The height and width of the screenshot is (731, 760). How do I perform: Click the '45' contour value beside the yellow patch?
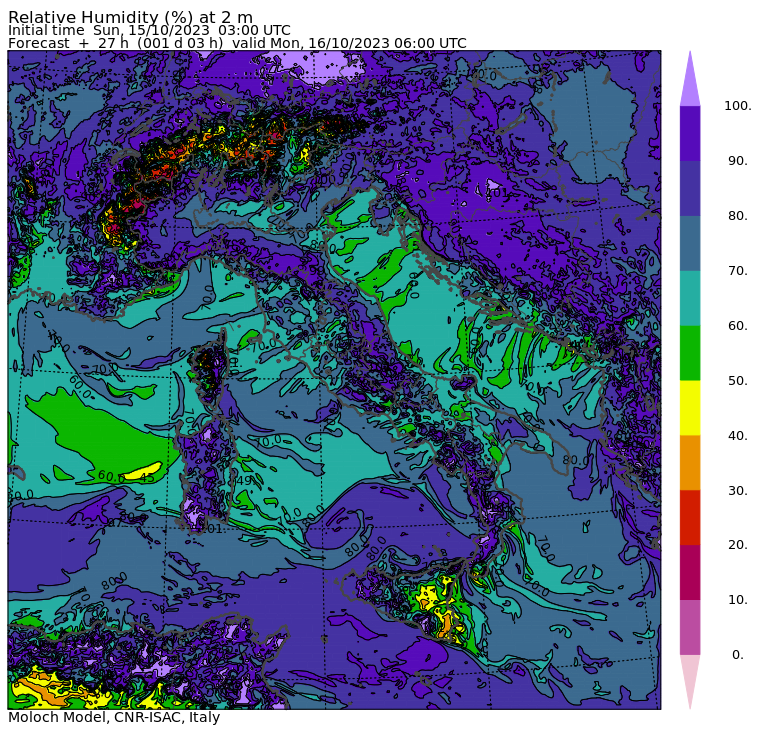146,478
